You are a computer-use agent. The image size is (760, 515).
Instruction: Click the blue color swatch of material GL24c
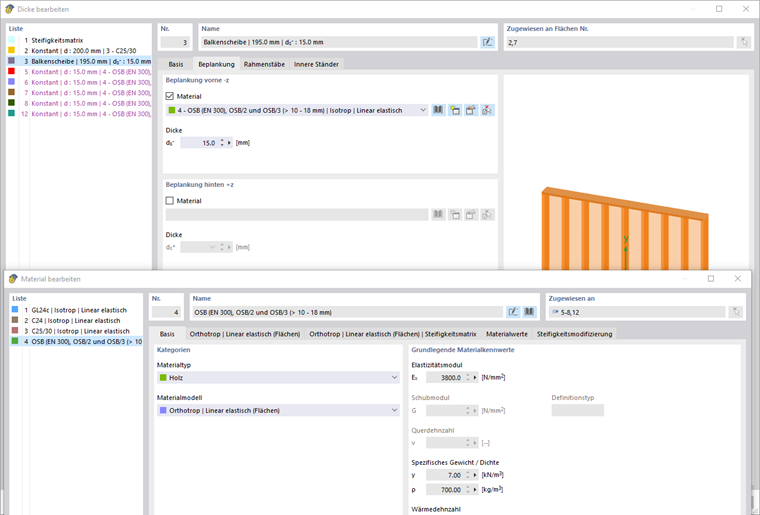tap(15, 309)
